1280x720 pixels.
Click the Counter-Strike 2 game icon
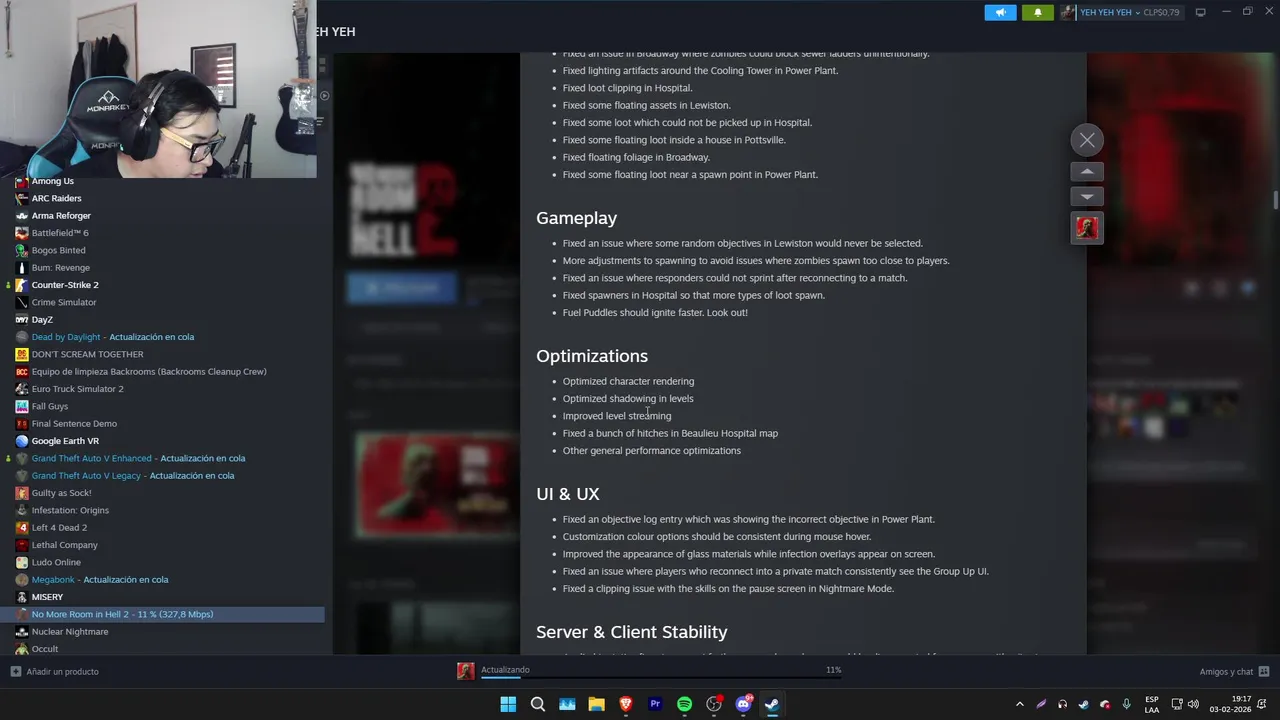coord(22,285)
